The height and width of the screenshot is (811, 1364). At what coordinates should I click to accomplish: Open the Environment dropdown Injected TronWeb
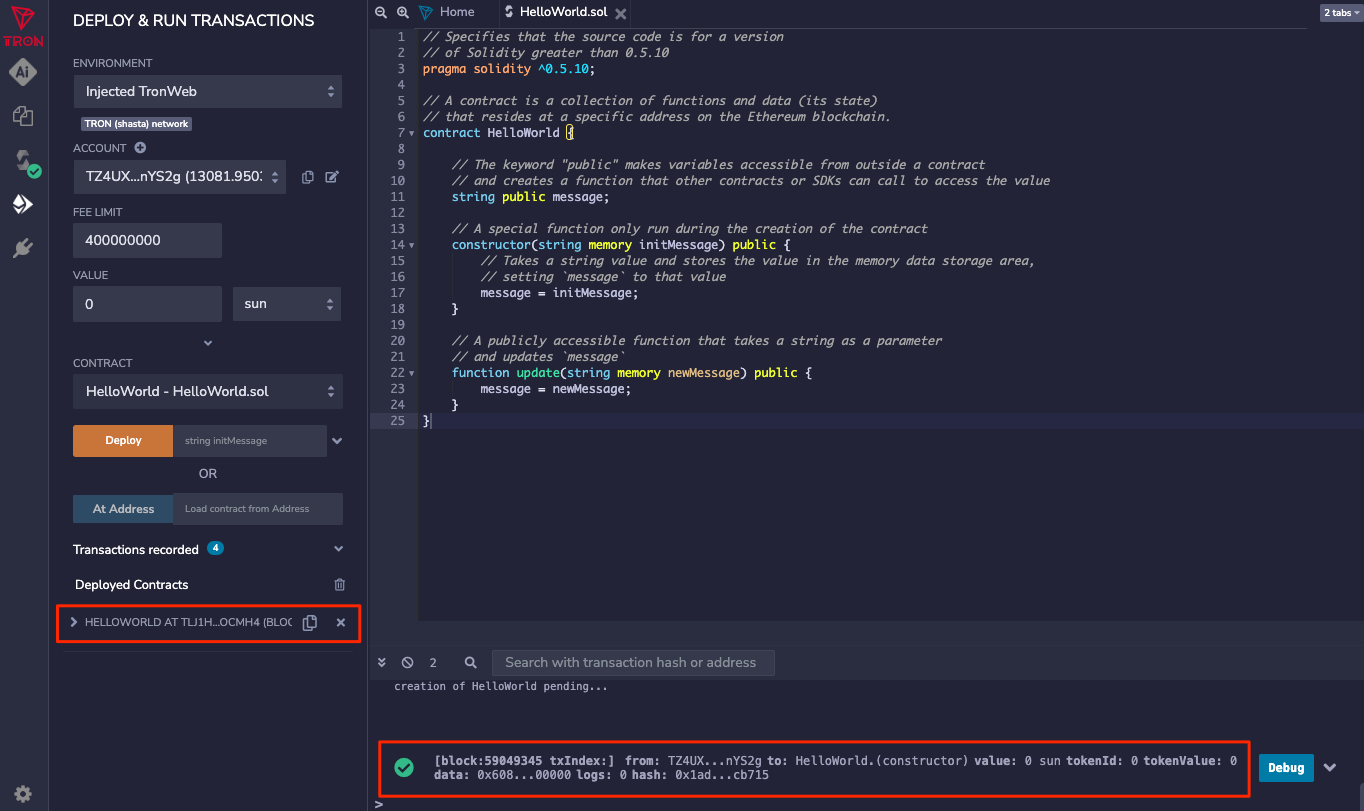(x=208, y=91)
